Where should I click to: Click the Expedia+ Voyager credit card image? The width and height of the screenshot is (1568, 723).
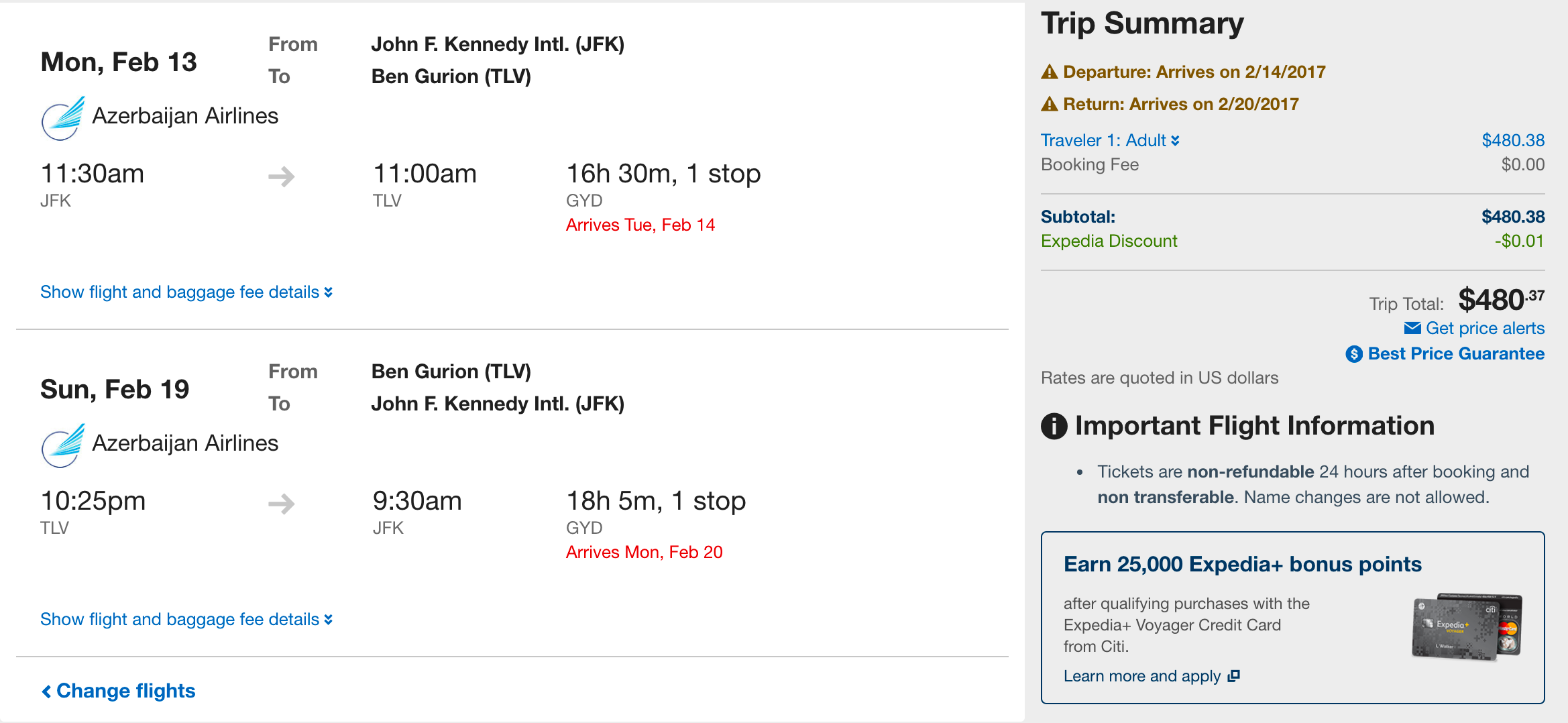coord(1467,626)
